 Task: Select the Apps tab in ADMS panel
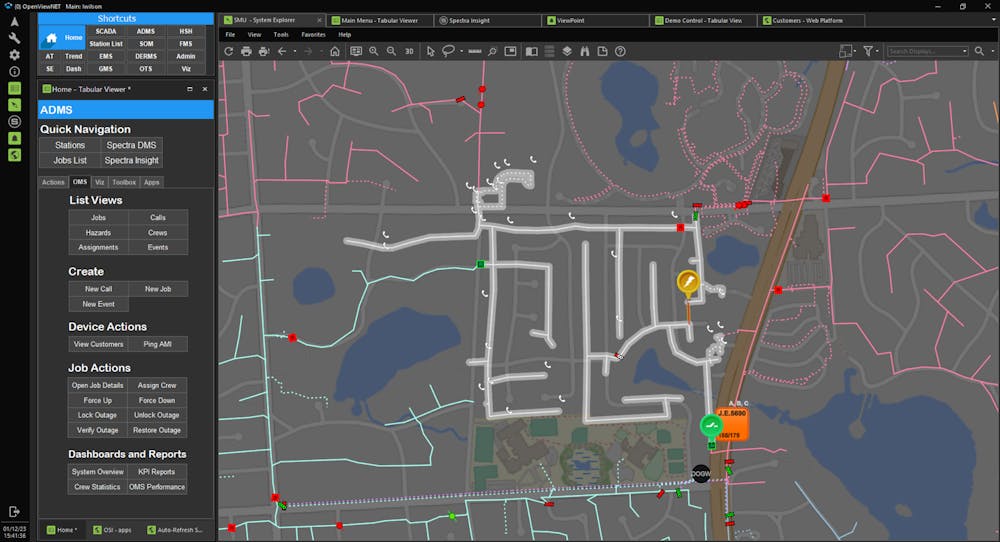pos(151,182)
